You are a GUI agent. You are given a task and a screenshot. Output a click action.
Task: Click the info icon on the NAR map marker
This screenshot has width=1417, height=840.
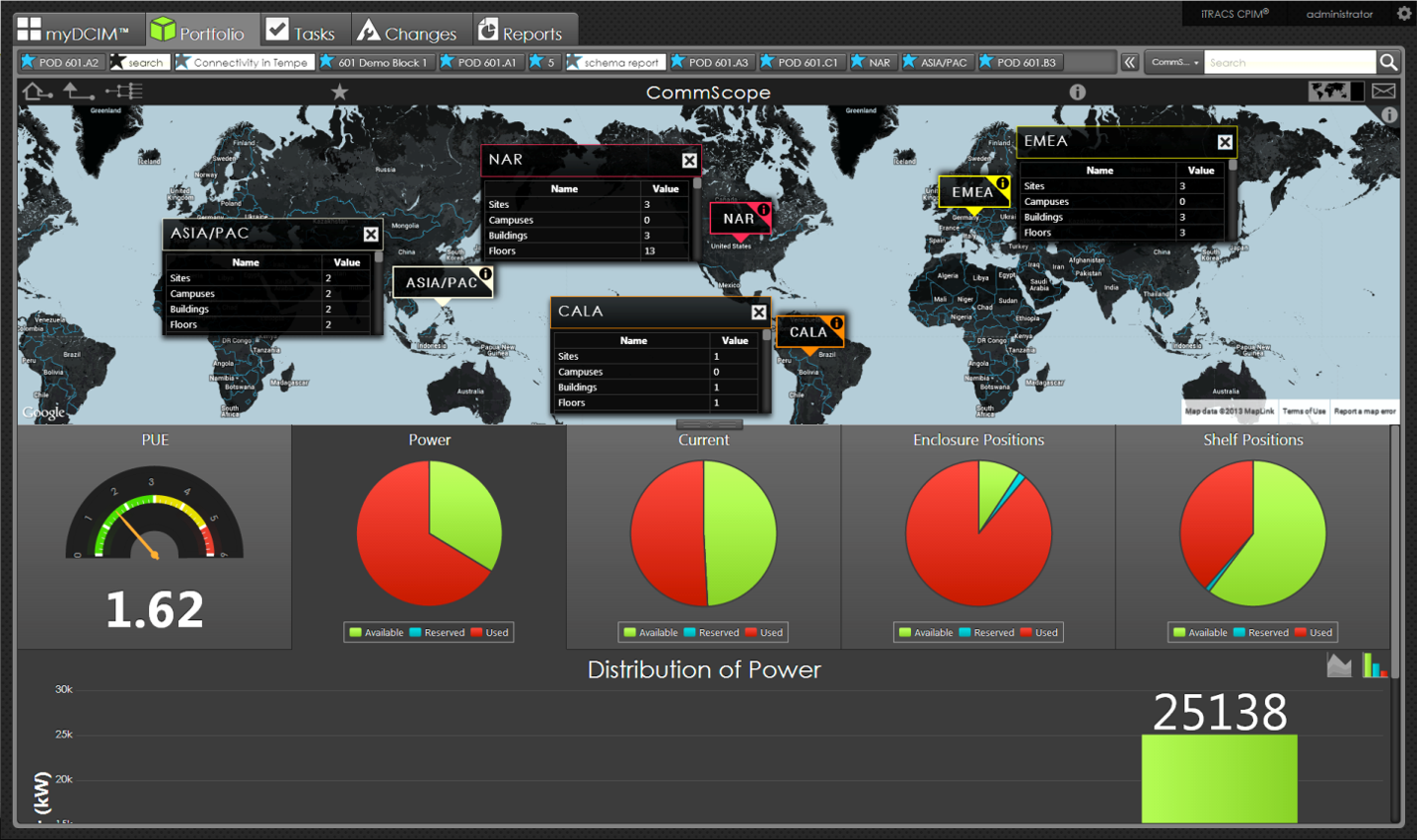[763, 210]
